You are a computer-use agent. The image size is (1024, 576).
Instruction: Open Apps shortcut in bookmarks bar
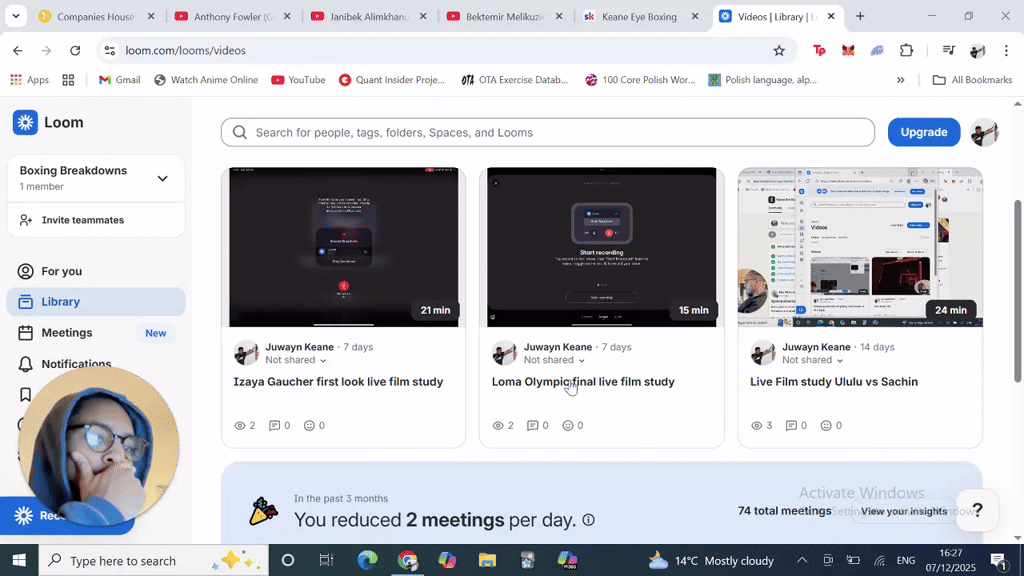point(29,80)
